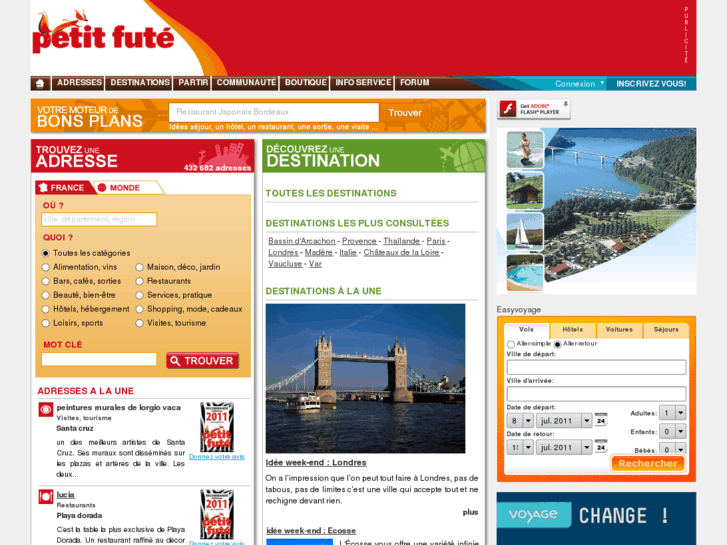Click the Bons Plans search field
Screen dimensions: 727x545
coord(274,112)
